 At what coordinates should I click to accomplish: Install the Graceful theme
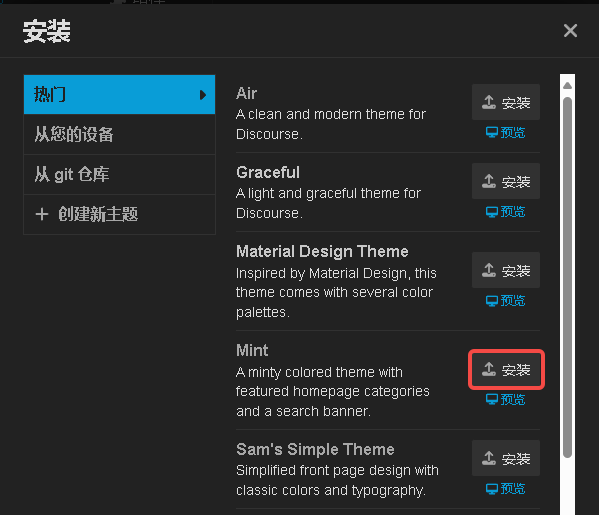506,181
